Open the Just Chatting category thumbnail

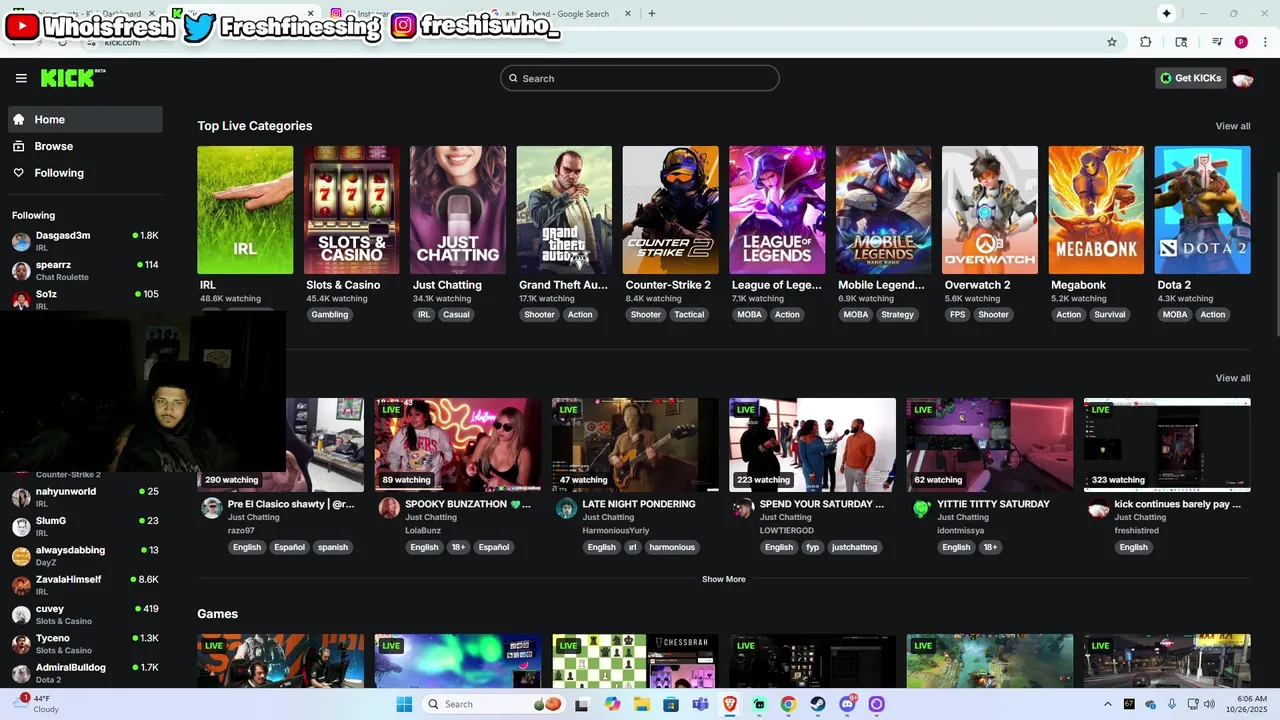coord(458,210)
